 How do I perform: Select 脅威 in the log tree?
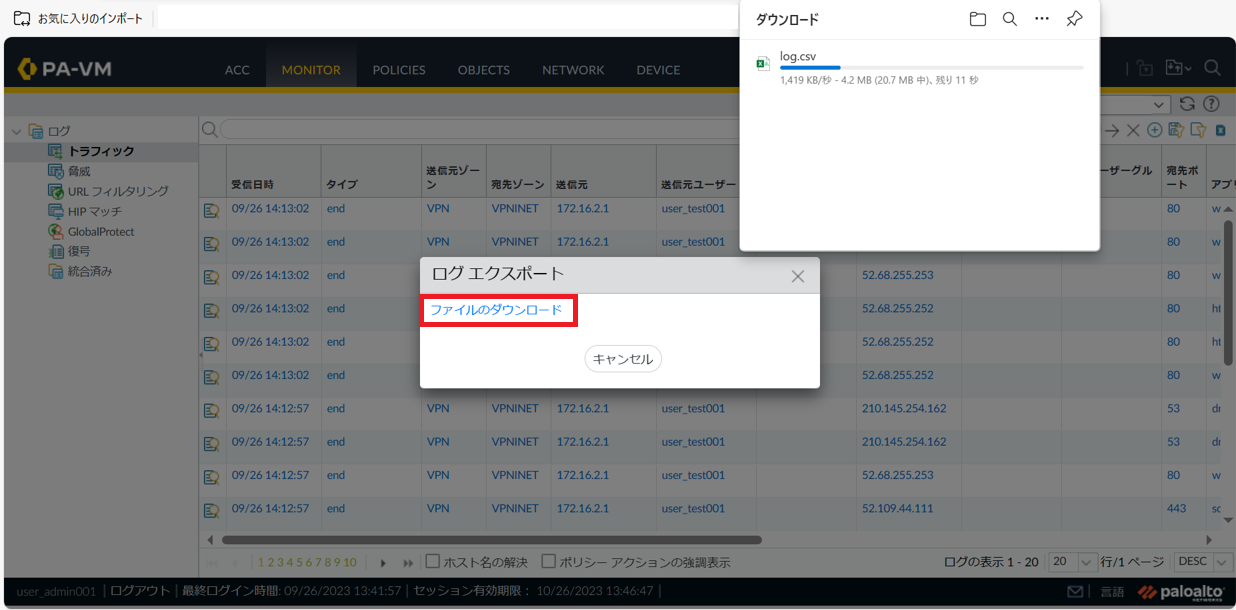pos(79,171)
